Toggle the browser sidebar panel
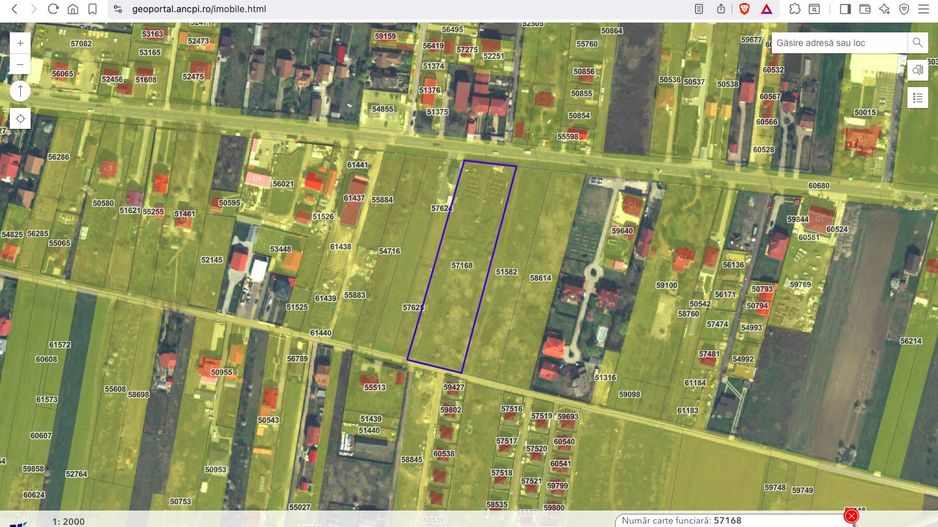The image size is (938, 527). pos(845,9)
